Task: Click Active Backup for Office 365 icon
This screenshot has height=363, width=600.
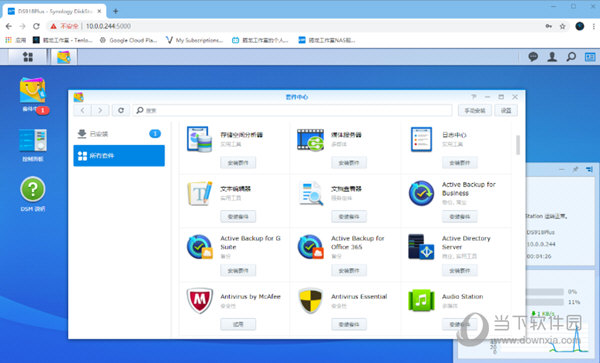Action: coord(310,247)
